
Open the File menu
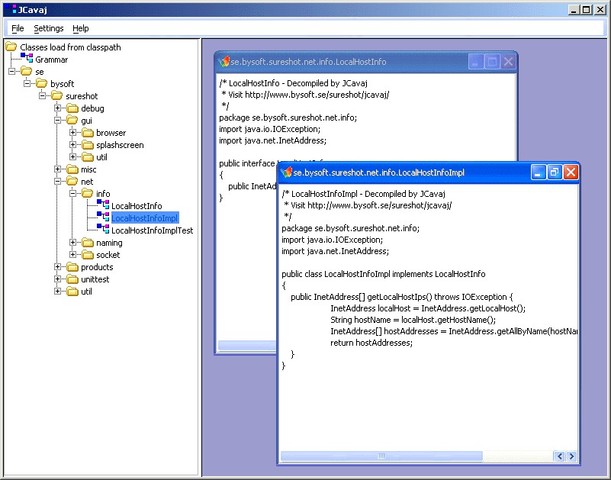point(18,28)
